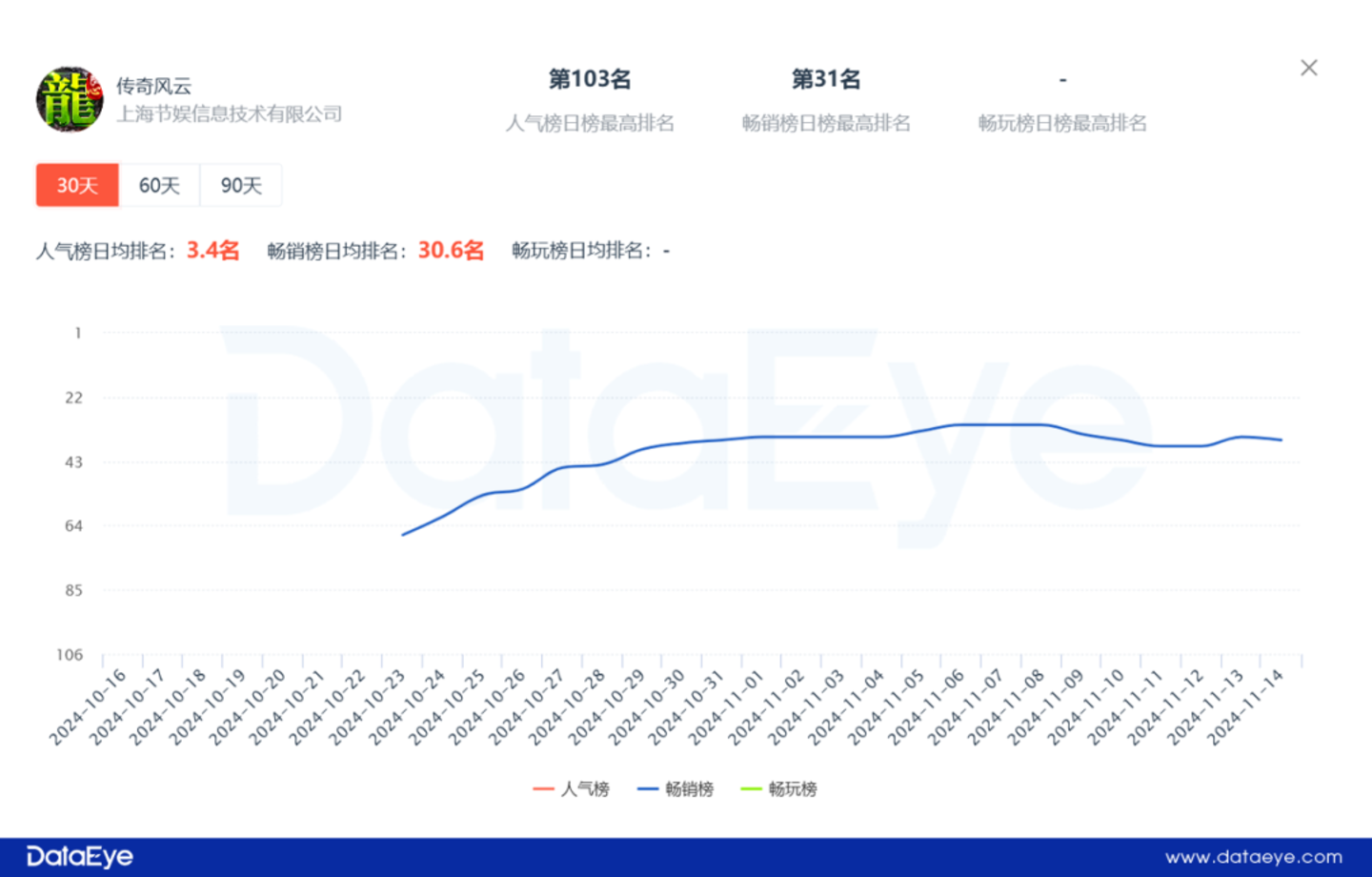Switch to the 90天 tab
The height and width of the screenshot is (877, 1372).
241,185
